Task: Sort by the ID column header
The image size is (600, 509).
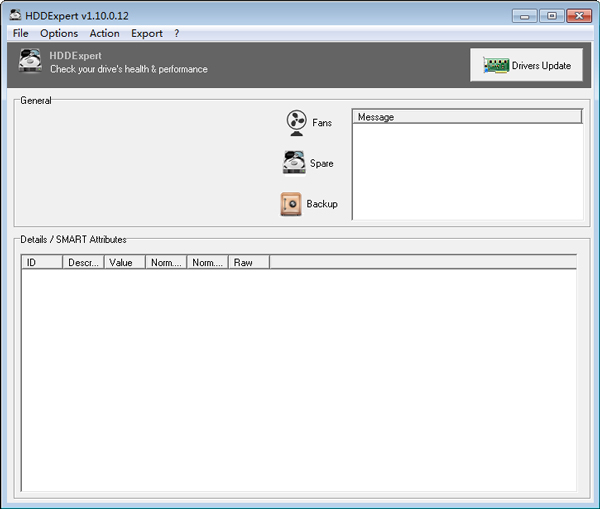Action: pos(42,263)
